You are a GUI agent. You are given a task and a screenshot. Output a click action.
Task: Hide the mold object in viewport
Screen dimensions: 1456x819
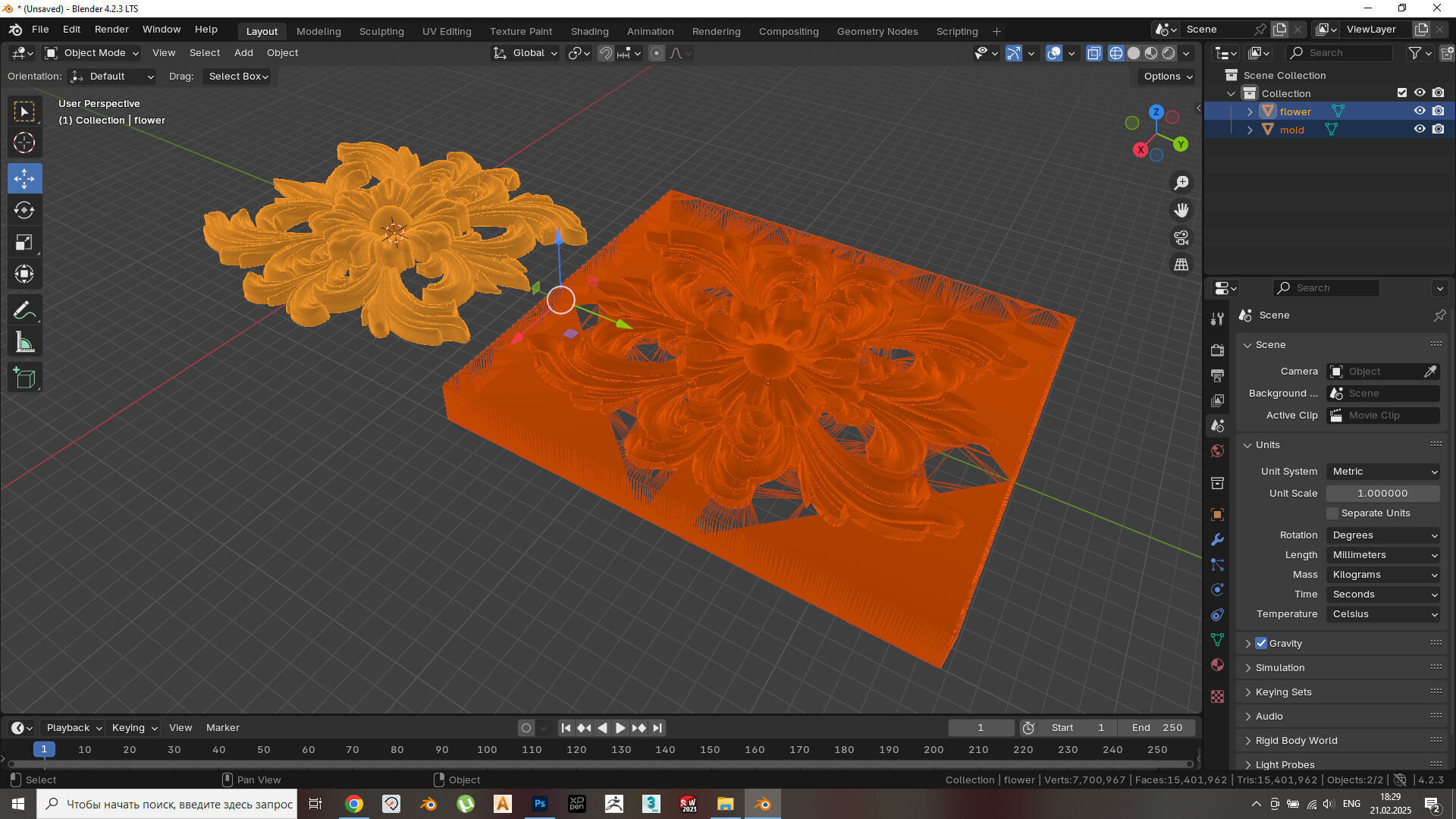point(1420,130)
